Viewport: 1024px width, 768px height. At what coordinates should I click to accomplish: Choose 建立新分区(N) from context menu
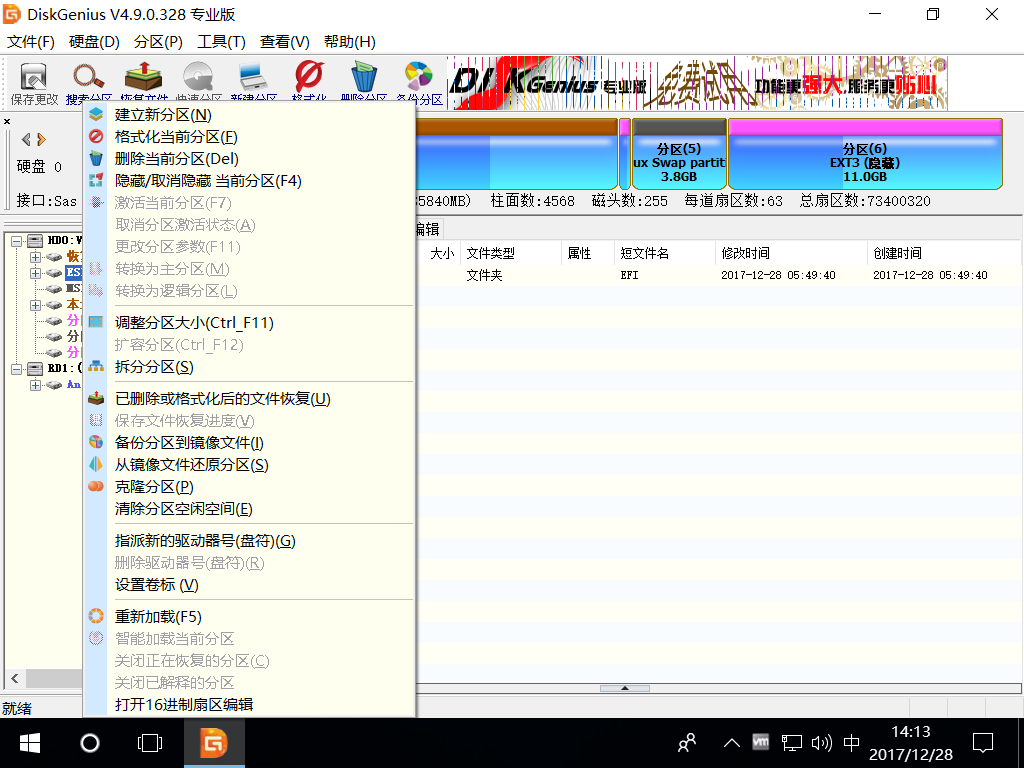[249, 115]
